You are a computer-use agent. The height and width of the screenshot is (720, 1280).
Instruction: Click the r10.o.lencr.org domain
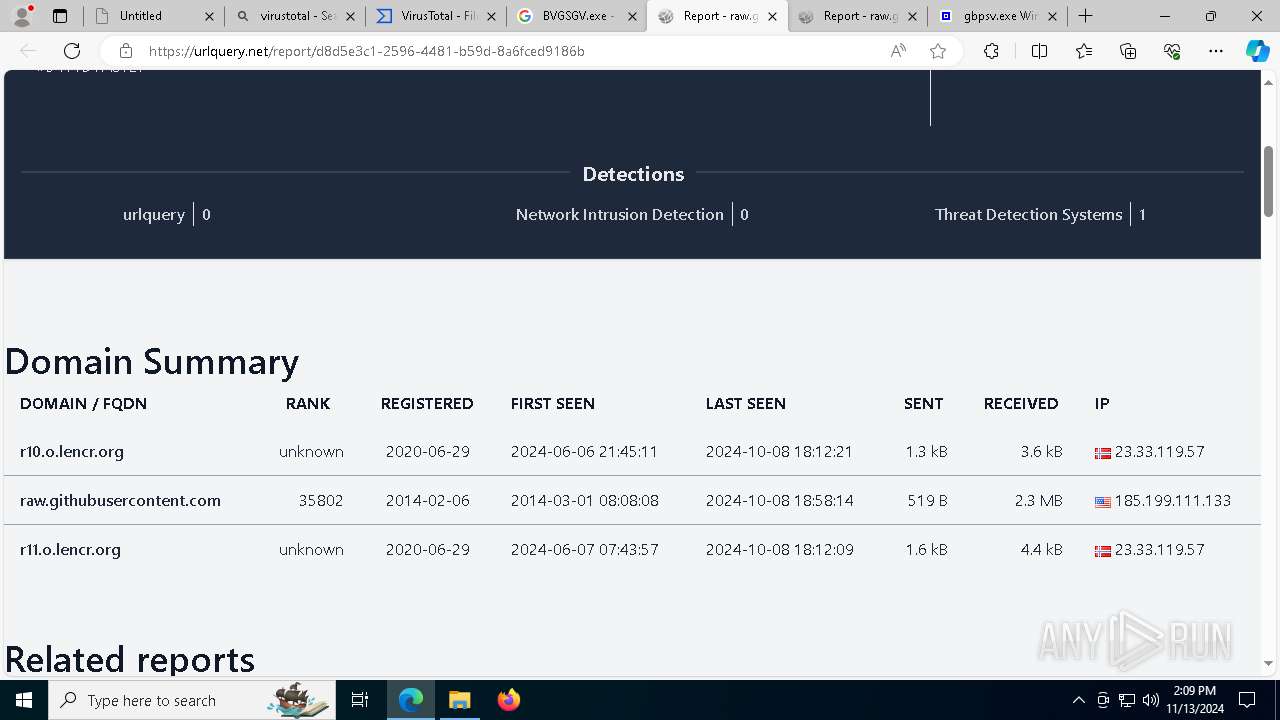click(x=72, y=452)
